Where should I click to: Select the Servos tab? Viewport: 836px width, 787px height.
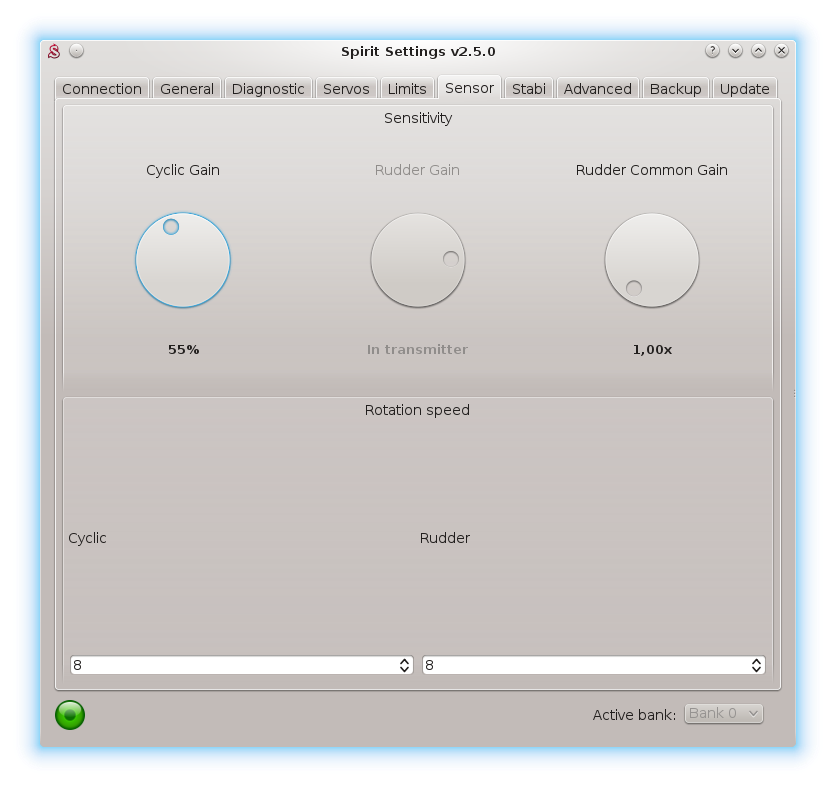click(346, 89)
